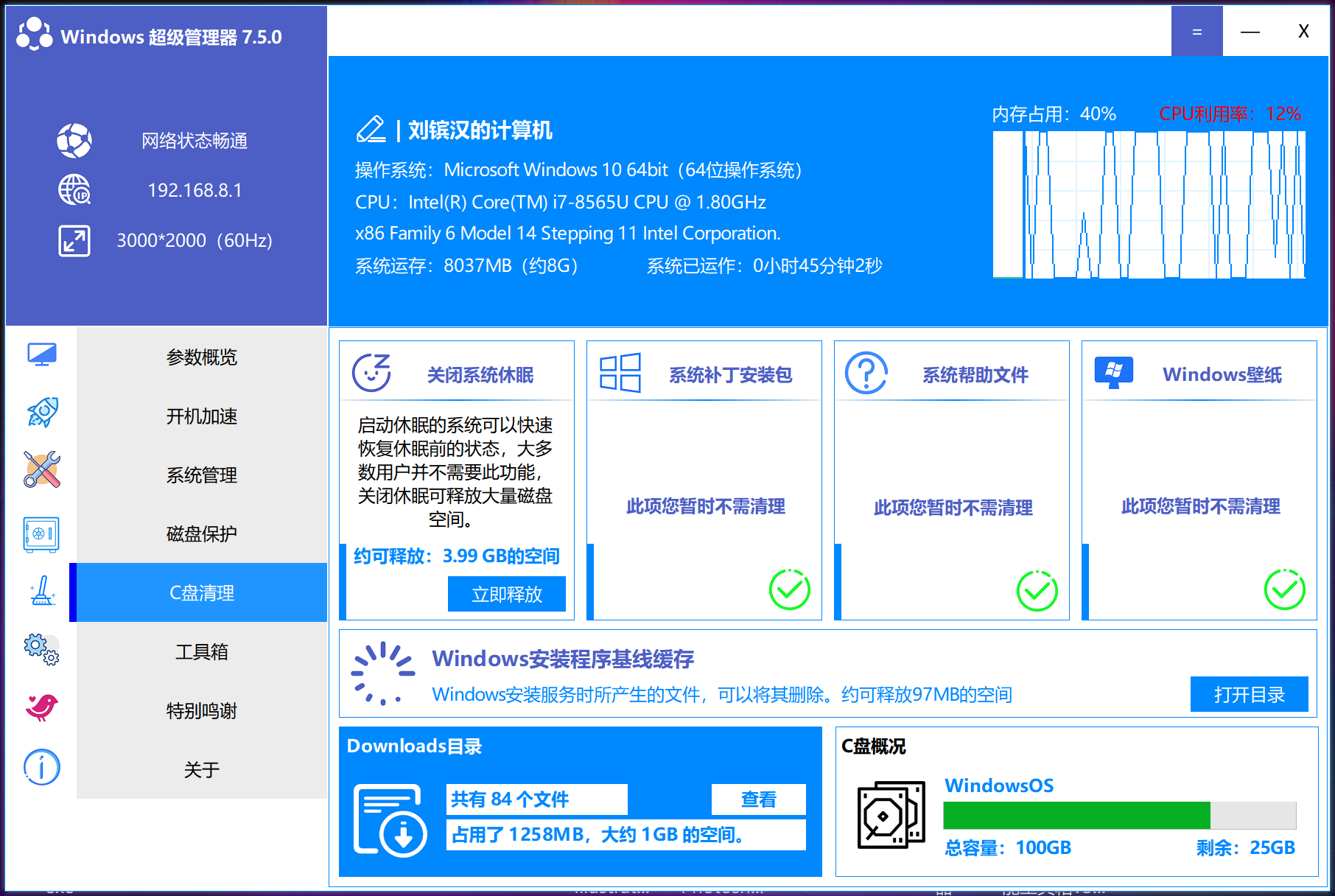Click the globe IP address icon

tap(74, 190)
